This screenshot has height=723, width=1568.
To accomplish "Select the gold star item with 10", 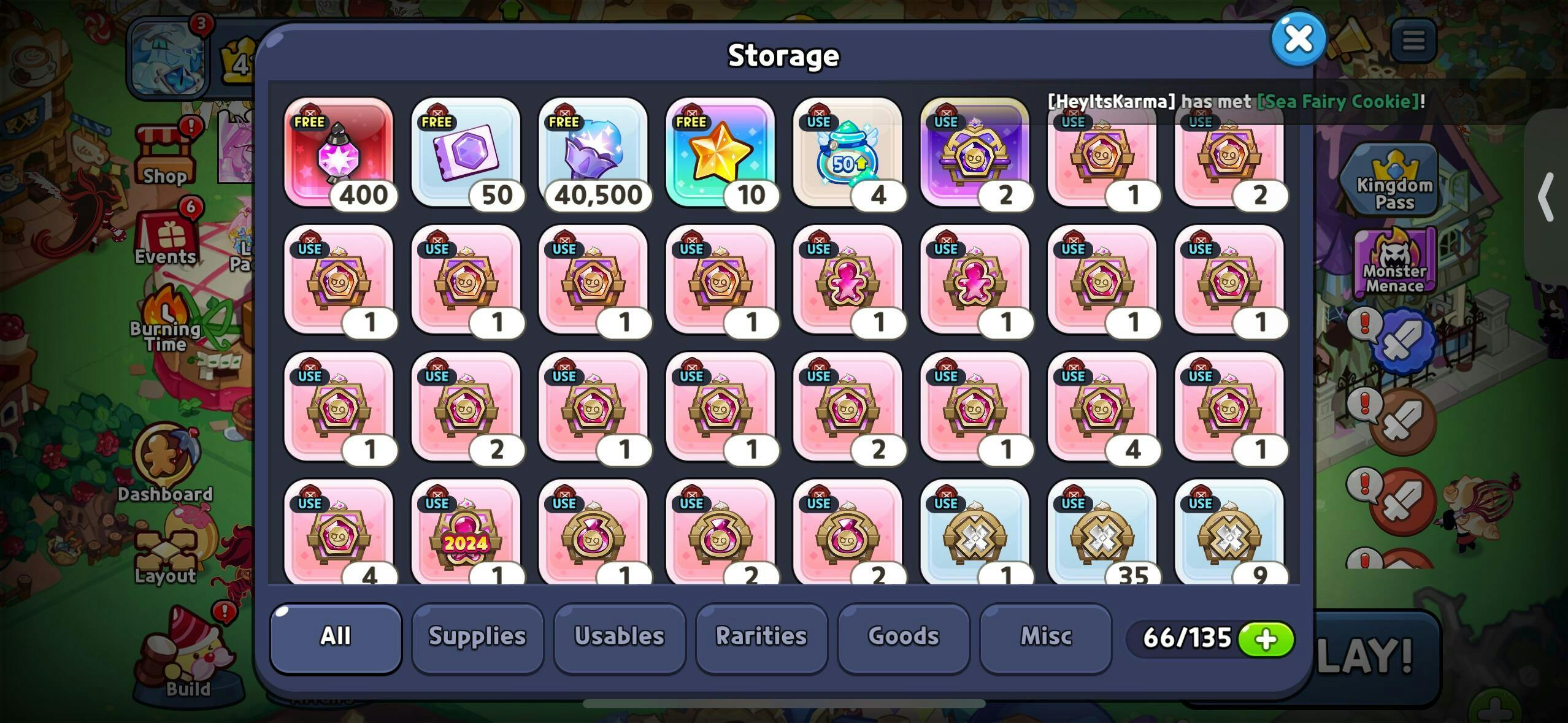I will [720, 153].
